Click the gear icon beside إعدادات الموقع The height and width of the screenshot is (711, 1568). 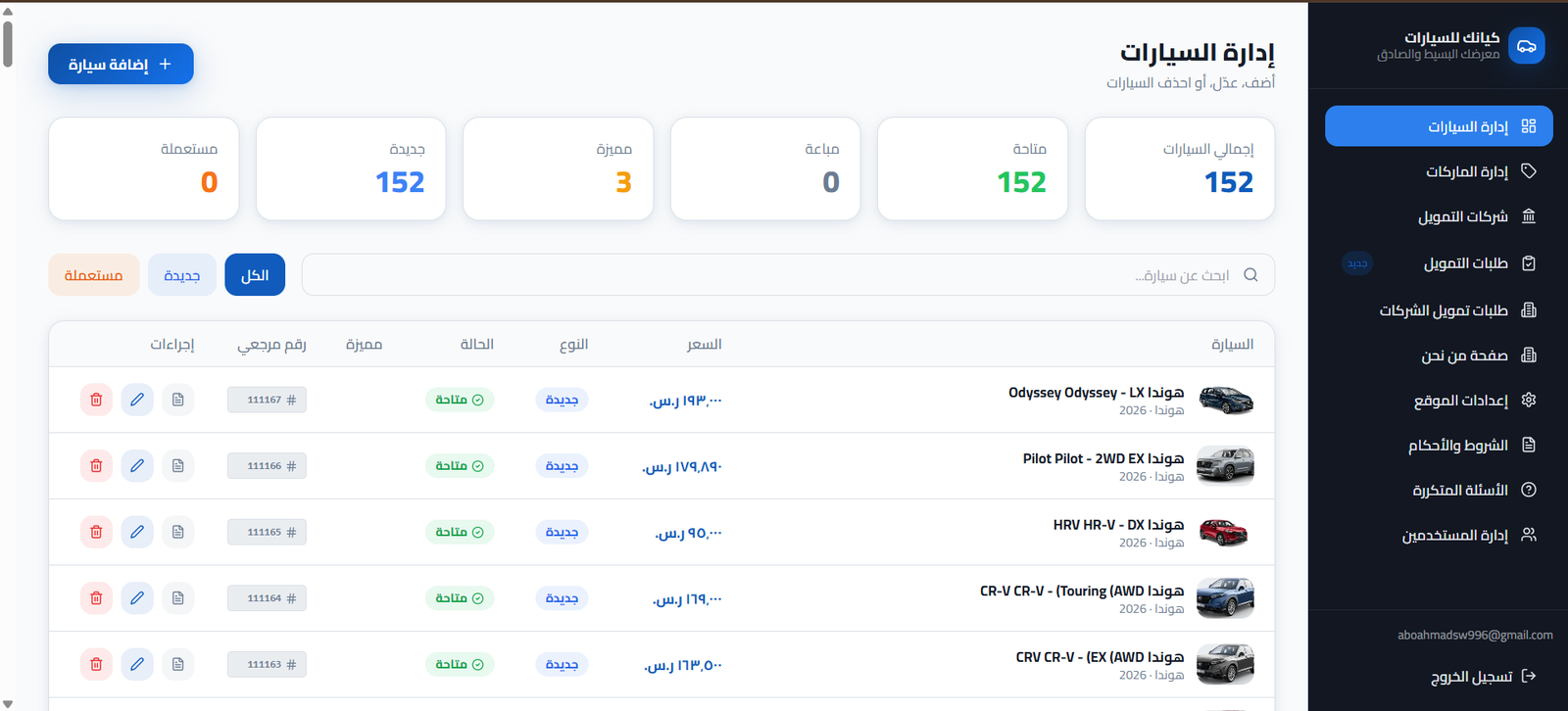(1529, 400)
